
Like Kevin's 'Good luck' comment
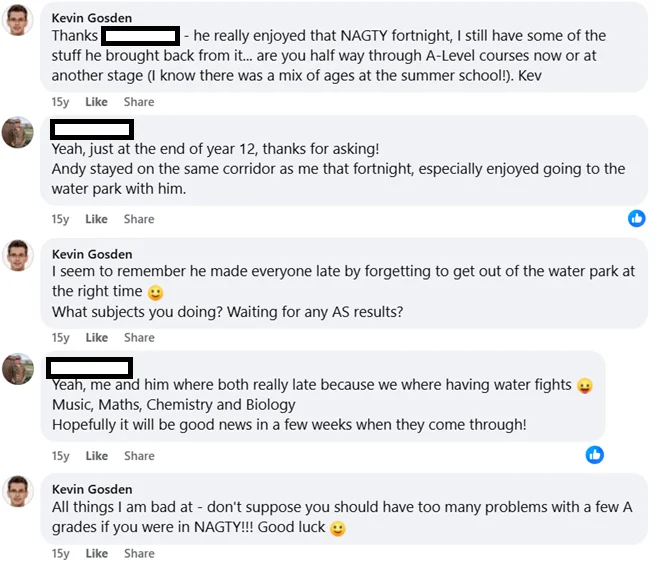(96, 554)
